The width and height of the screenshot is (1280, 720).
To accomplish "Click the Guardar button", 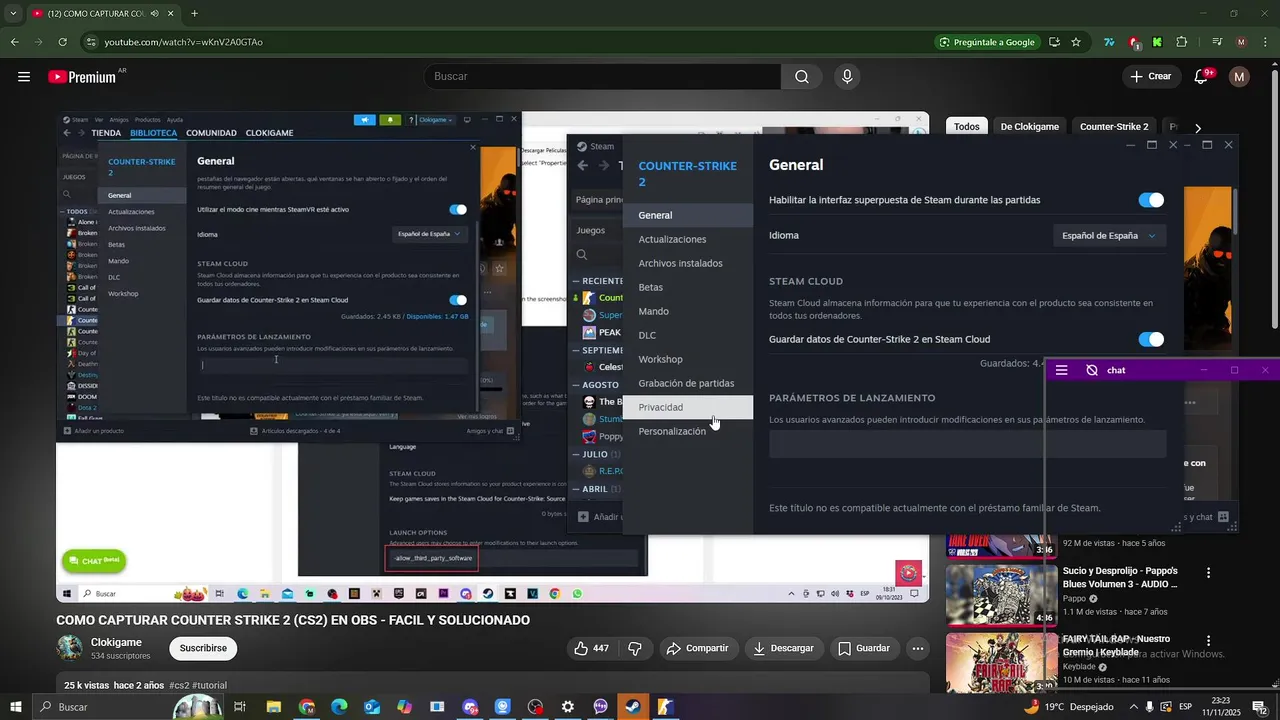I will 864,648.
